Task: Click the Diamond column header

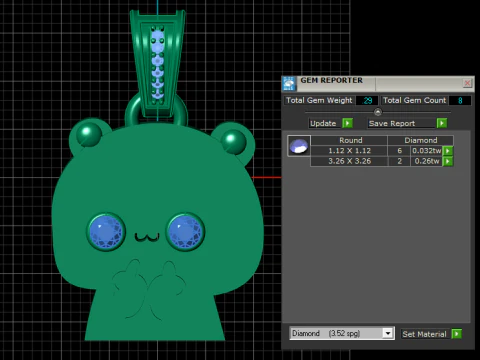Action: 421,140
